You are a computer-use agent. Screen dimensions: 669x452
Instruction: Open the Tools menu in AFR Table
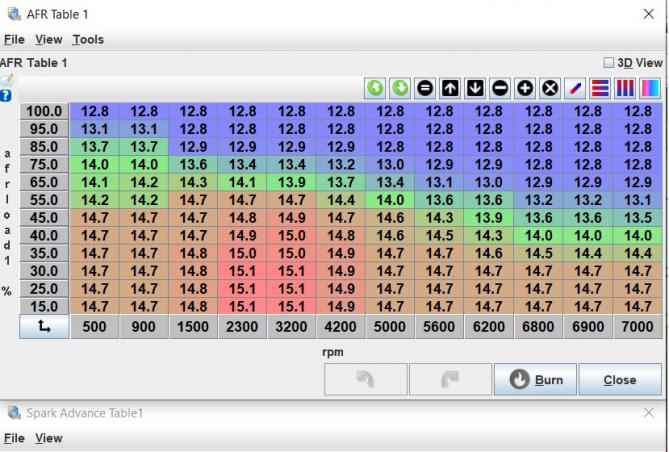click(x=88, y=40)
